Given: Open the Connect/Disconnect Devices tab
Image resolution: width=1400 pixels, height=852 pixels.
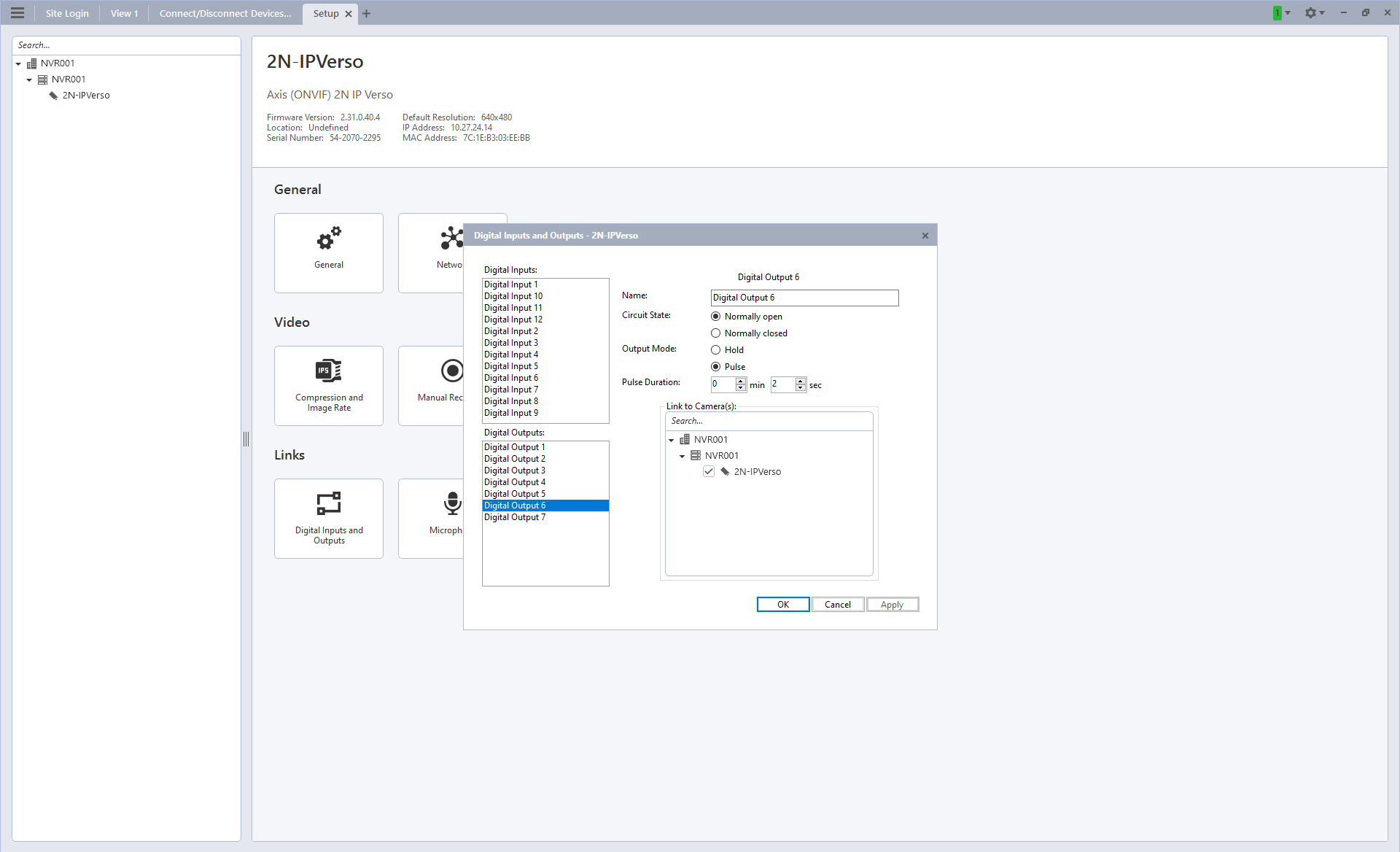Looking at the screenshot, I should pos(225,14).
